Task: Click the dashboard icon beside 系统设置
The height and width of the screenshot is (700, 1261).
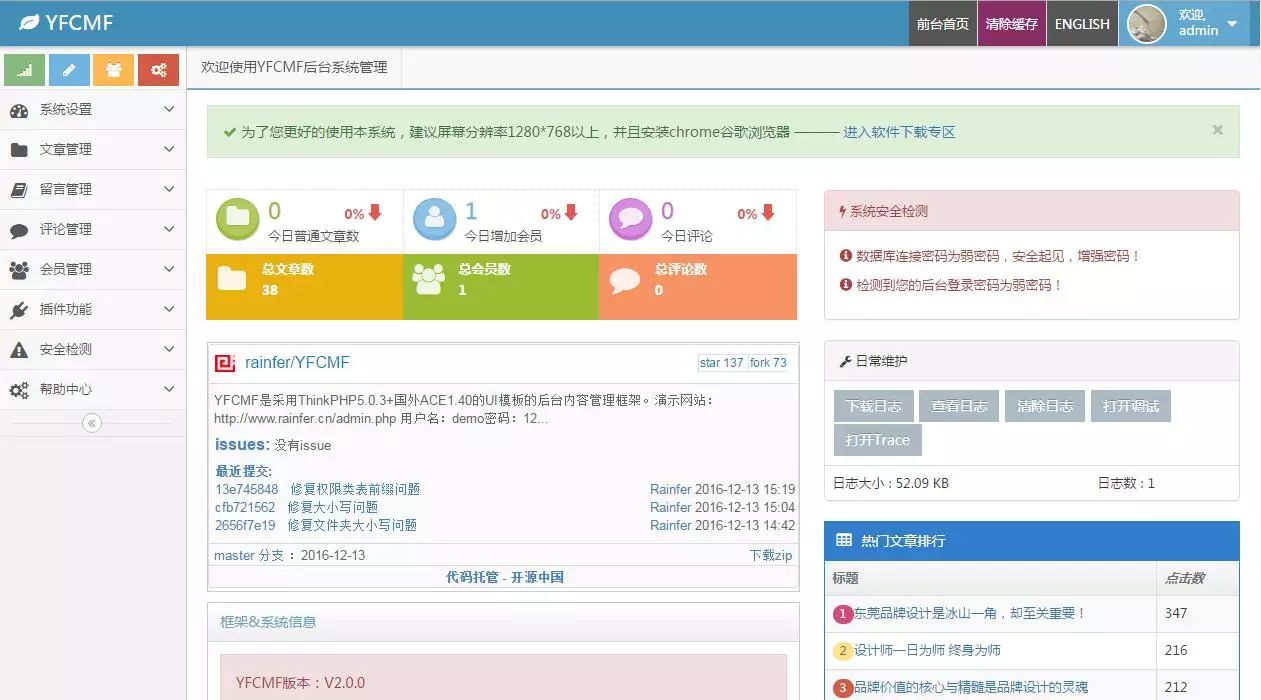Action: (19, 110)
